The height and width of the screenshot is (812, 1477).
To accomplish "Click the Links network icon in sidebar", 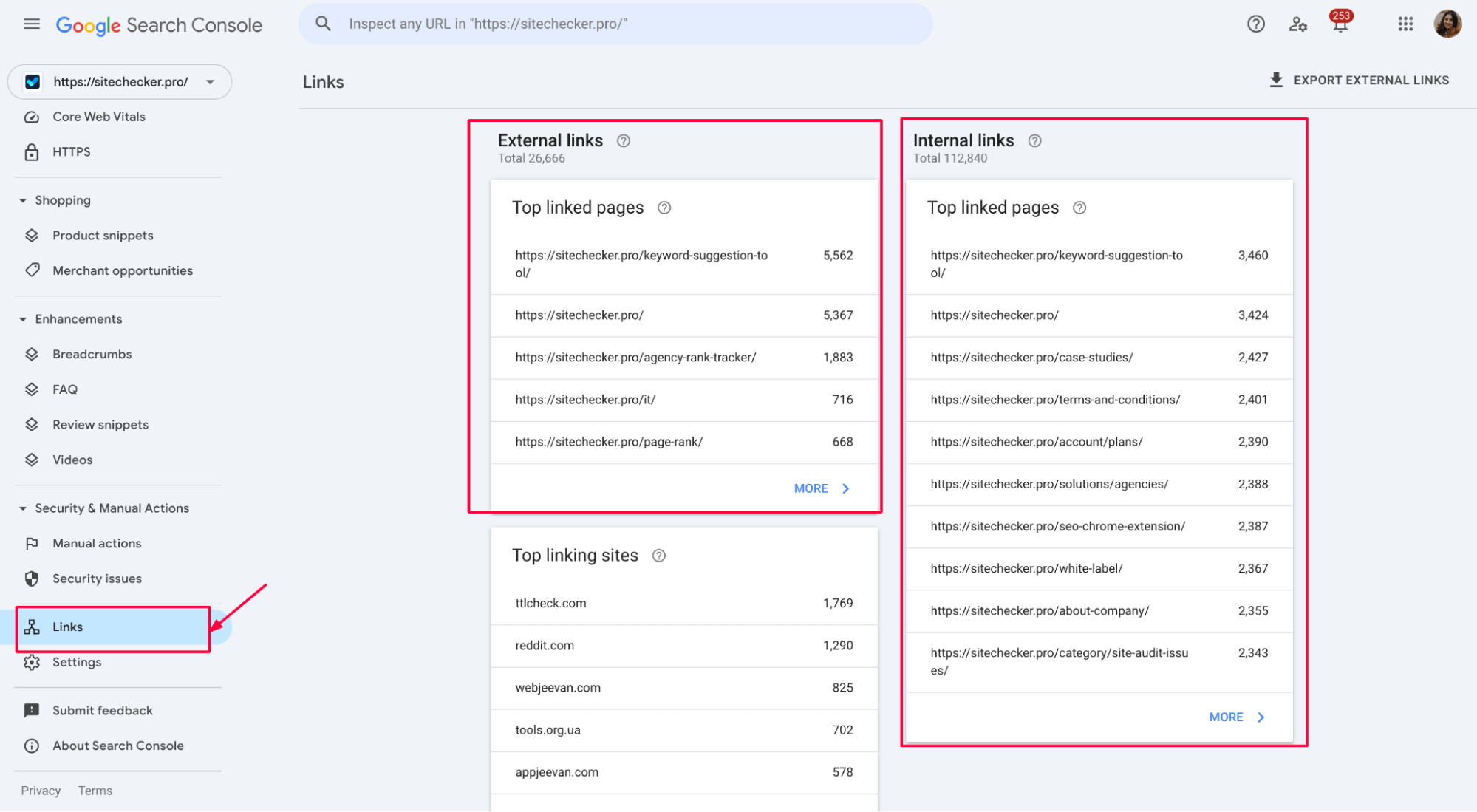I will pos(32,627).
